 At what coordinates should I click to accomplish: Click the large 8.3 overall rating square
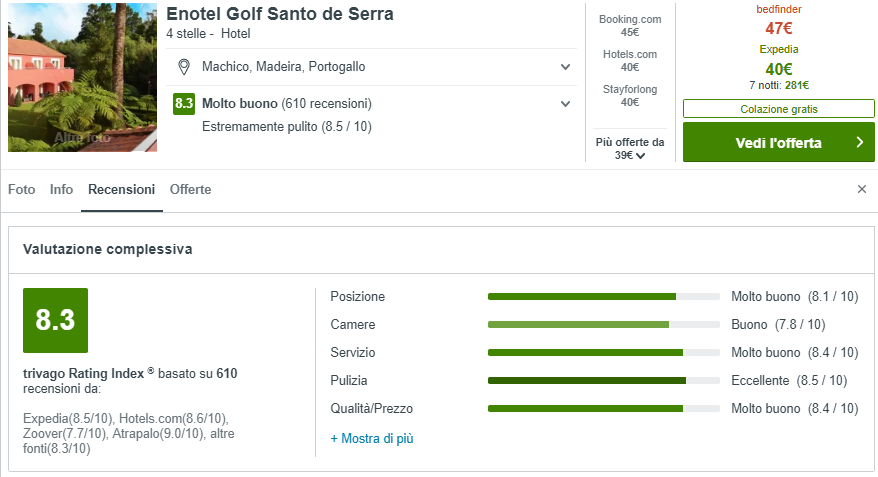coord(55,320)
